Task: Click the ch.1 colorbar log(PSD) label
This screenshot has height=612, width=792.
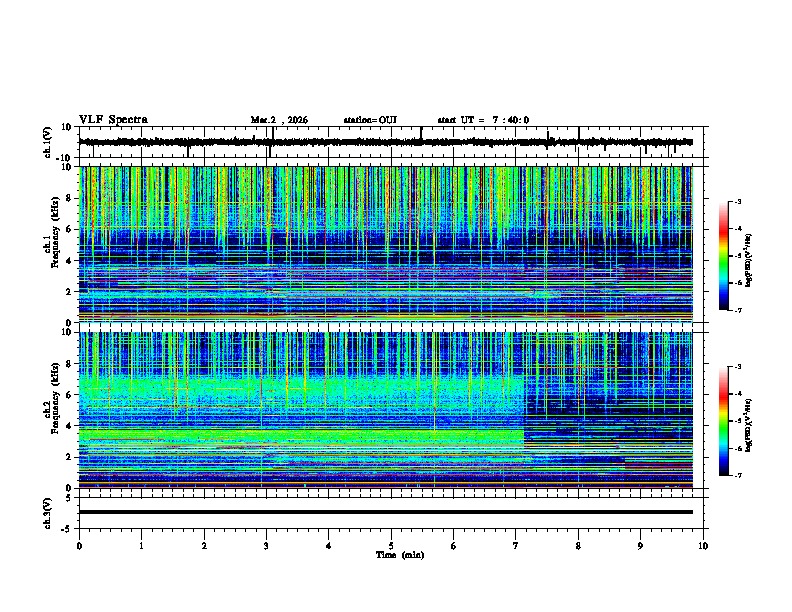Action: [x=749, y=260]
